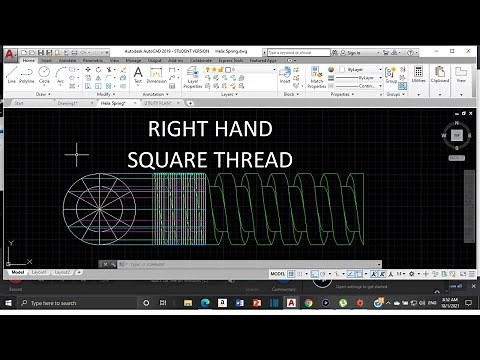Open Layer Properties manager
This screenshot has width=480, height=360.
coord(193,77)
